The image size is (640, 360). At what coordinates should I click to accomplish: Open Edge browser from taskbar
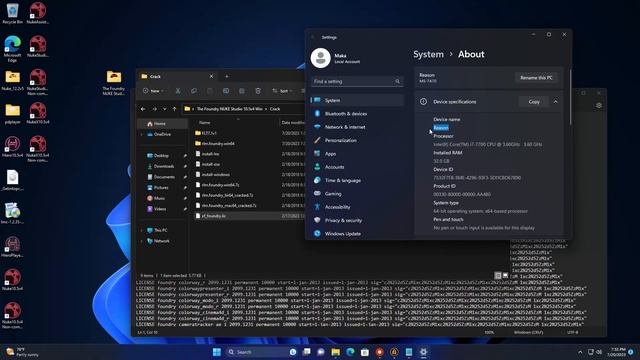coord(350,352)
